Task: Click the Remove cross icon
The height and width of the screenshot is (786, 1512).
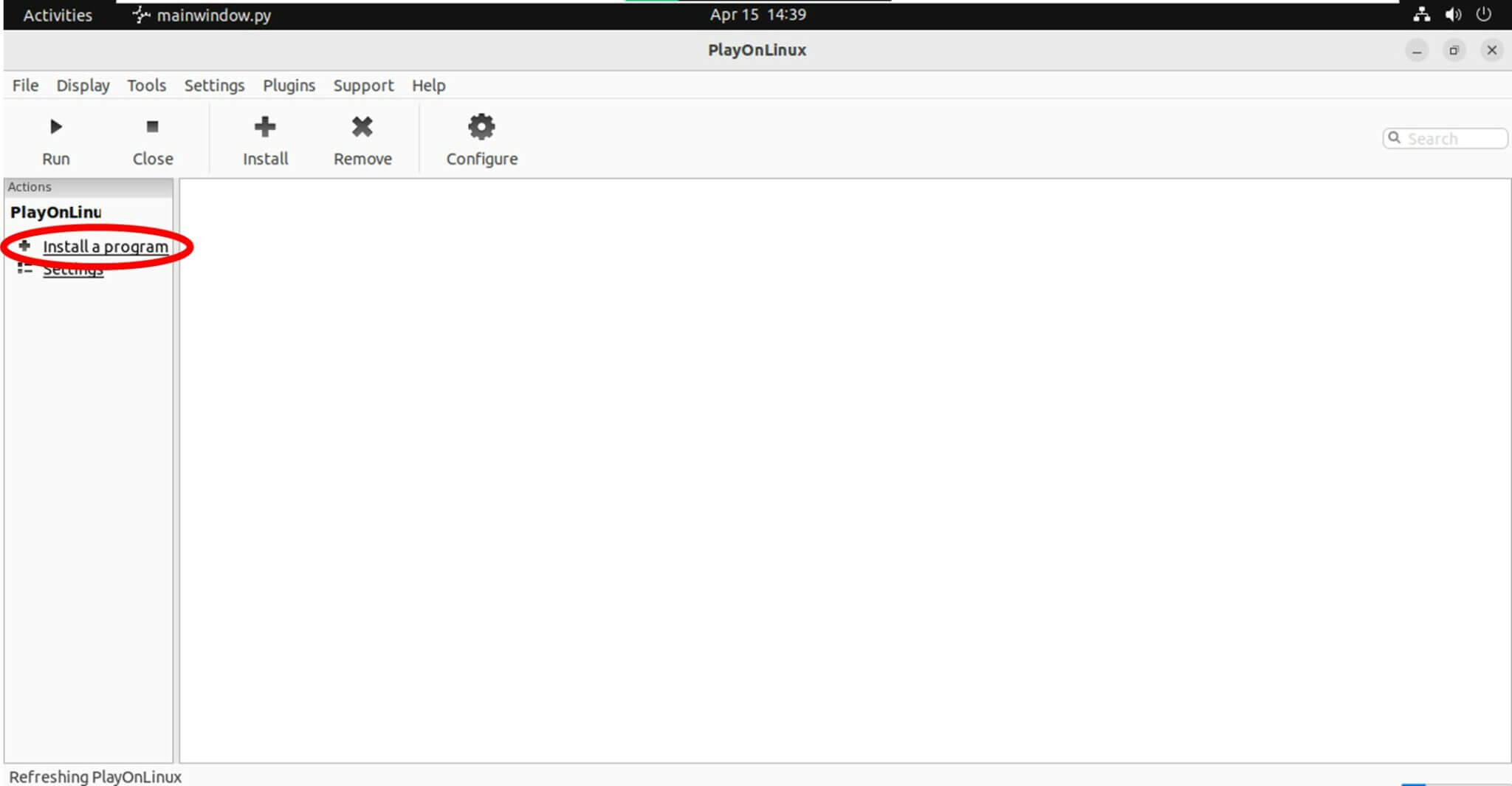Action: [x=362, y=126]
